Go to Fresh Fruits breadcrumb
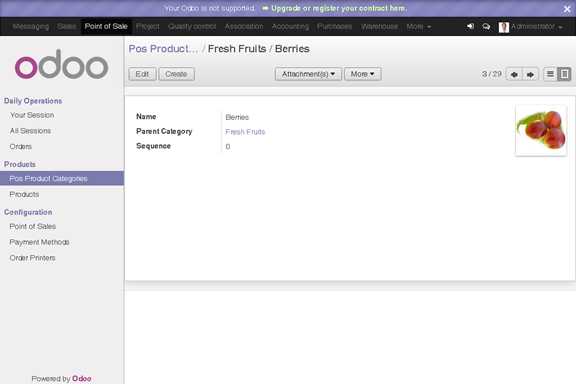576x384 pixels. (x=237, y=49)
